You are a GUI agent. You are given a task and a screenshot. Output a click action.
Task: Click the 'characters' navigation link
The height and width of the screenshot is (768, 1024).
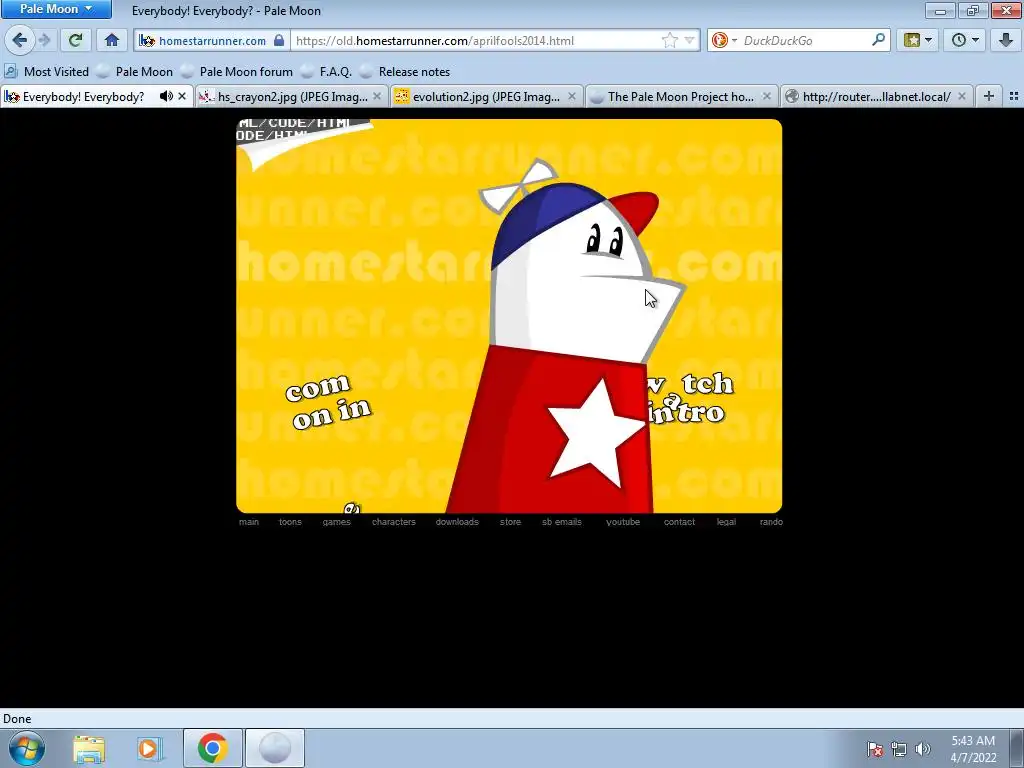tap(394, 522)
